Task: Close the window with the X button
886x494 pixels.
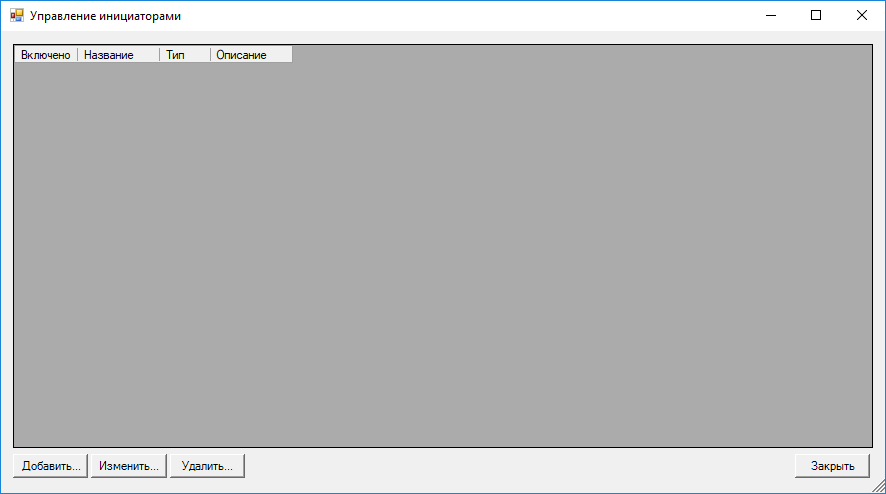Action: (862, 15)
